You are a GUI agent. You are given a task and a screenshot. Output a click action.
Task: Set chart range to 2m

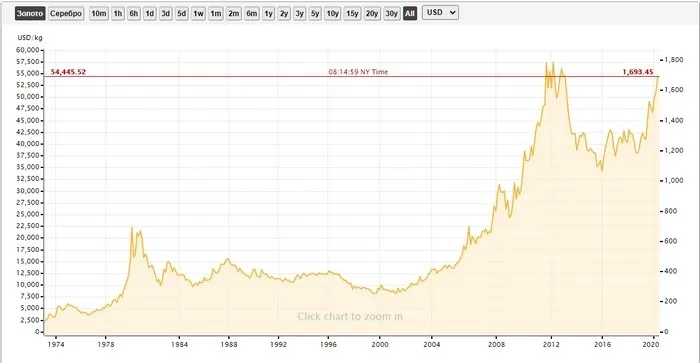(x=233, y=13)
